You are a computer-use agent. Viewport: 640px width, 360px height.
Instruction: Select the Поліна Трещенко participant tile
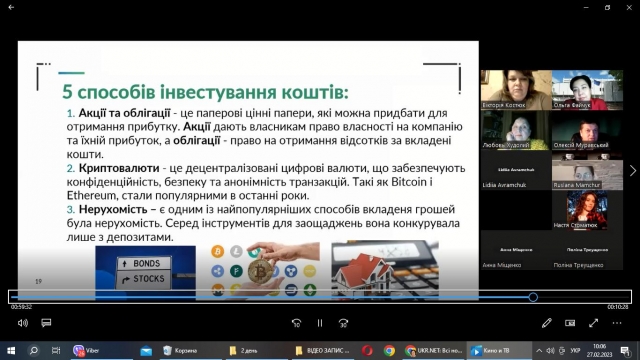tap(587, 250)
